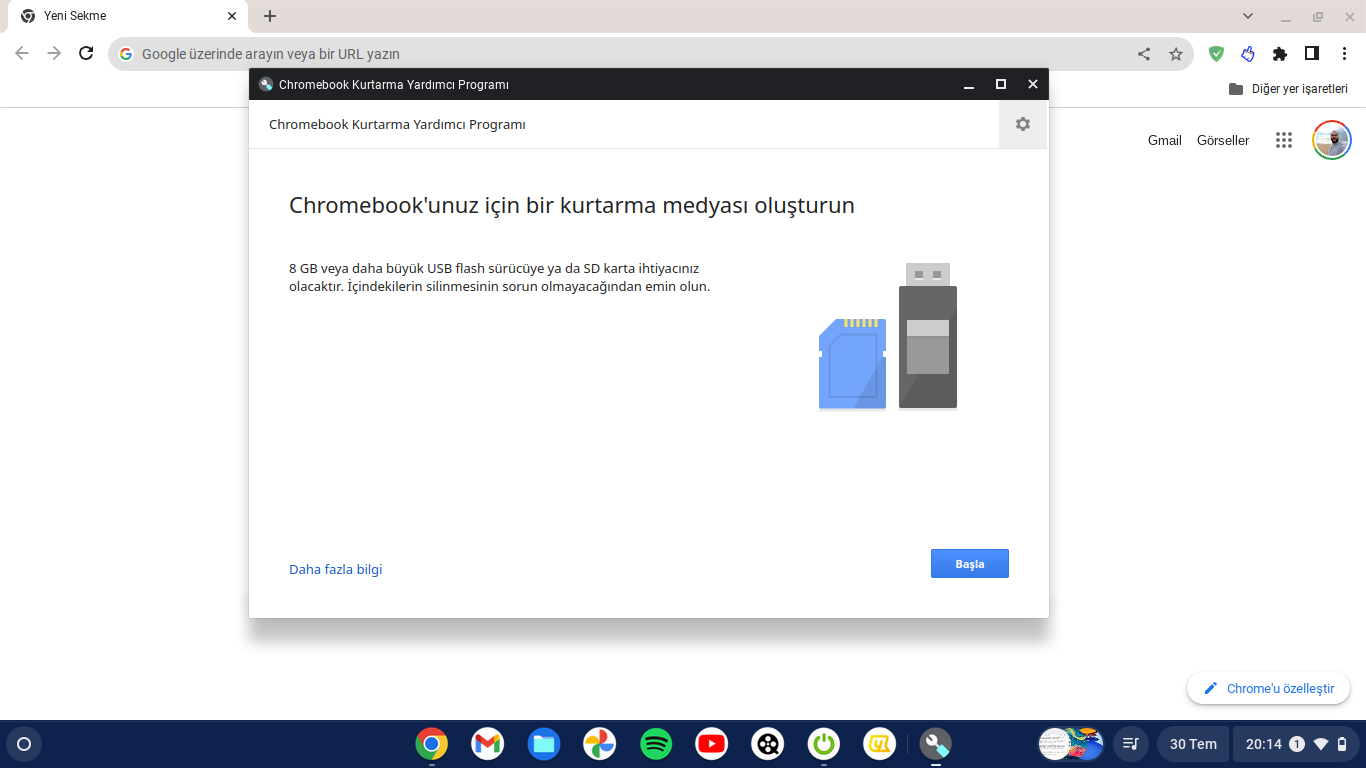Image resolution: width=1366 pixels, height=768 pixels.
Task: Launch YouTube from the shelf
Action: 712,744
